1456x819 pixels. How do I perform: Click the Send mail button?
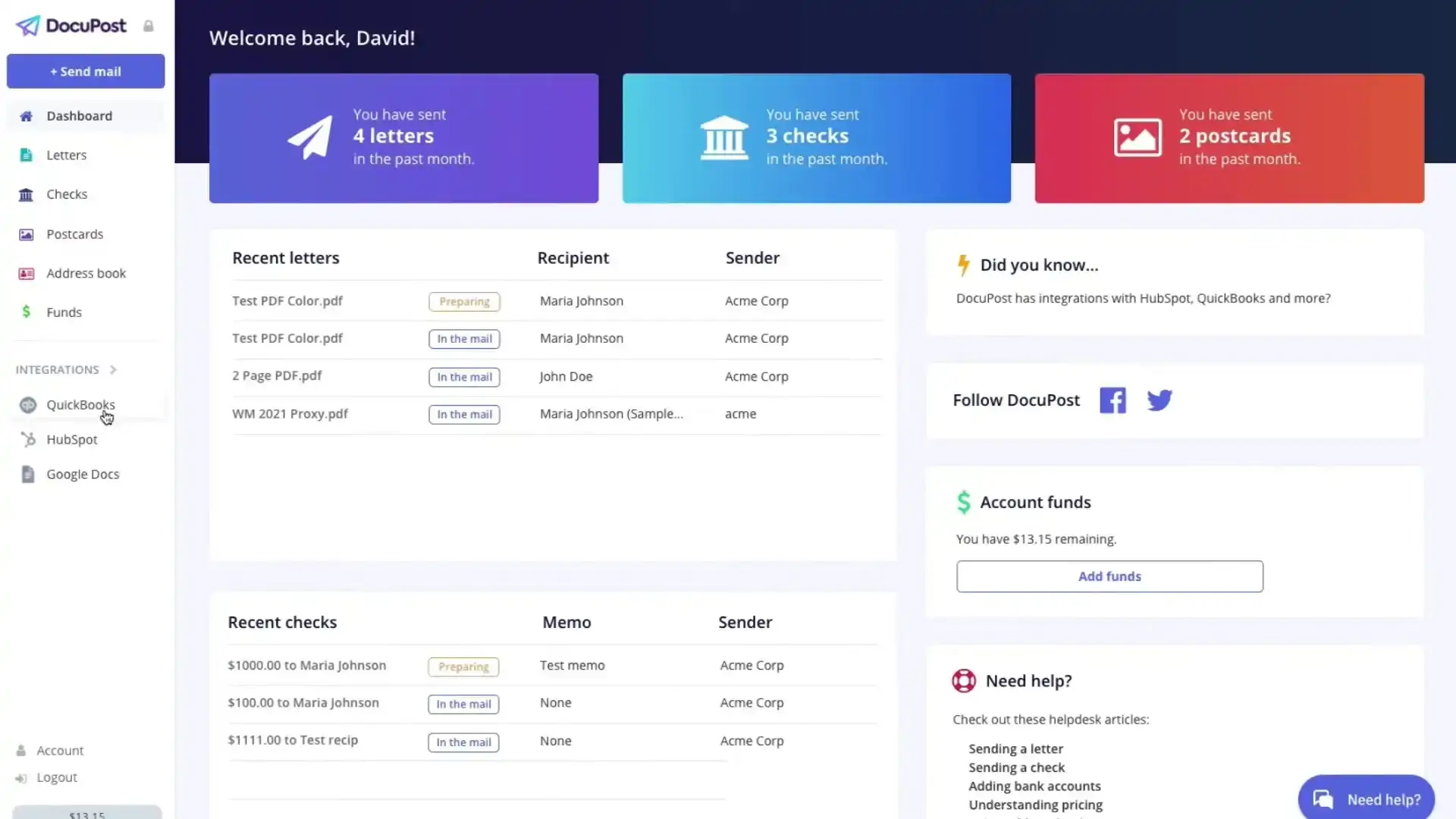tap(85, 71)
